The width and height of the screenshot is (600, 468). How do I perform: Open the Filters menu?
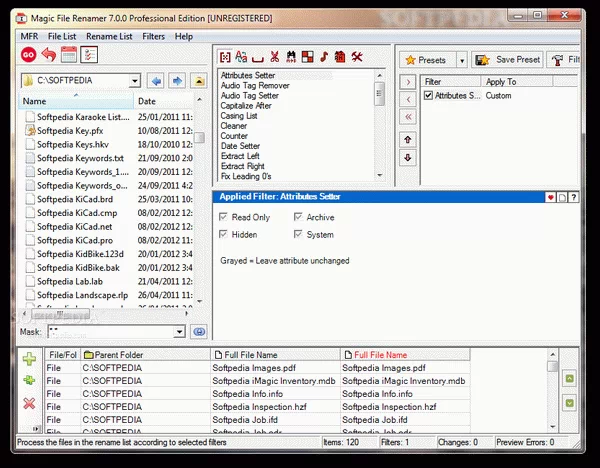(x=153, y=36)
